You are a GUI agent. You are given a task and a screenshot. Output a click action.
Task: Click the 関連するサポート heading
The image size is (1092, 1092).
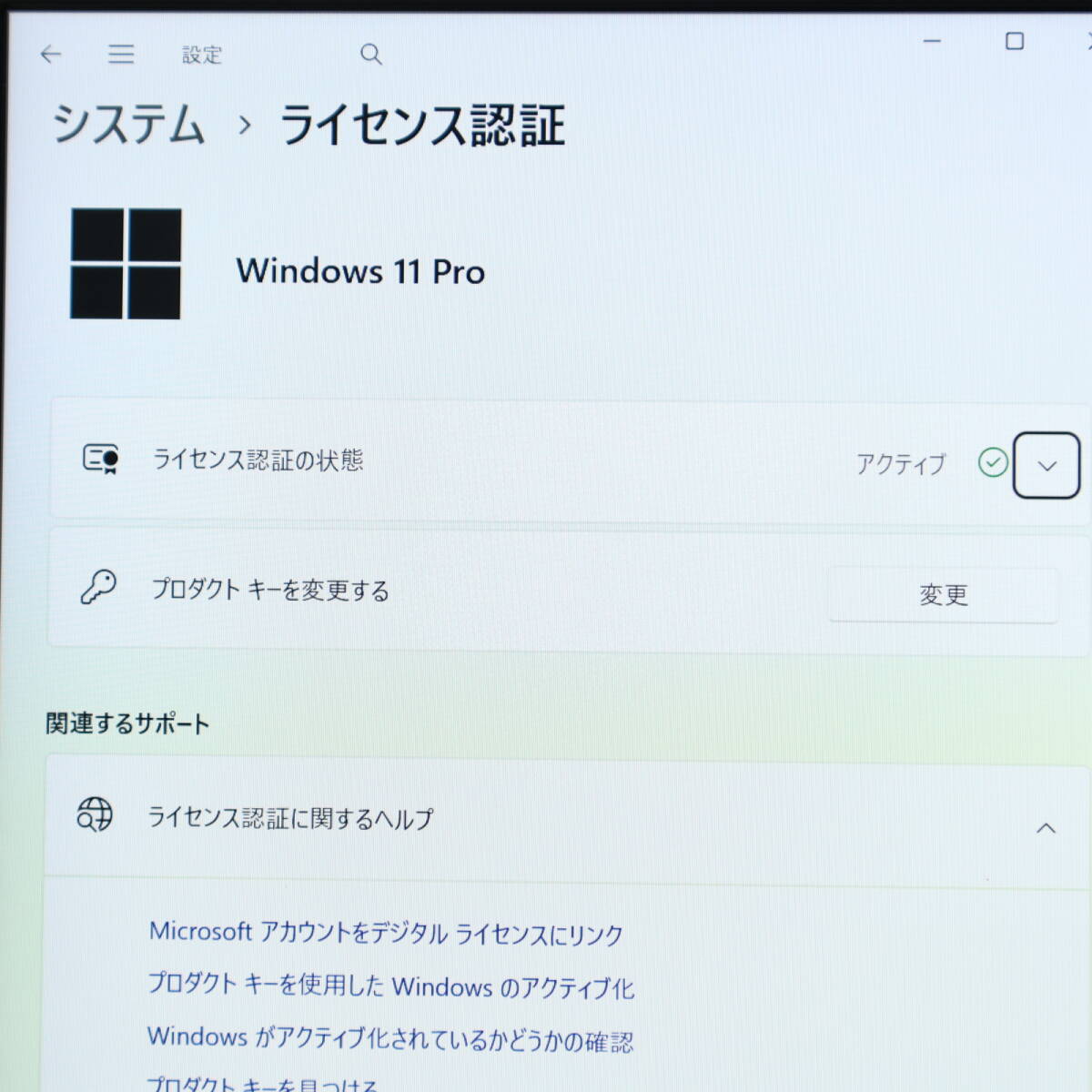[x=127, y=723]
